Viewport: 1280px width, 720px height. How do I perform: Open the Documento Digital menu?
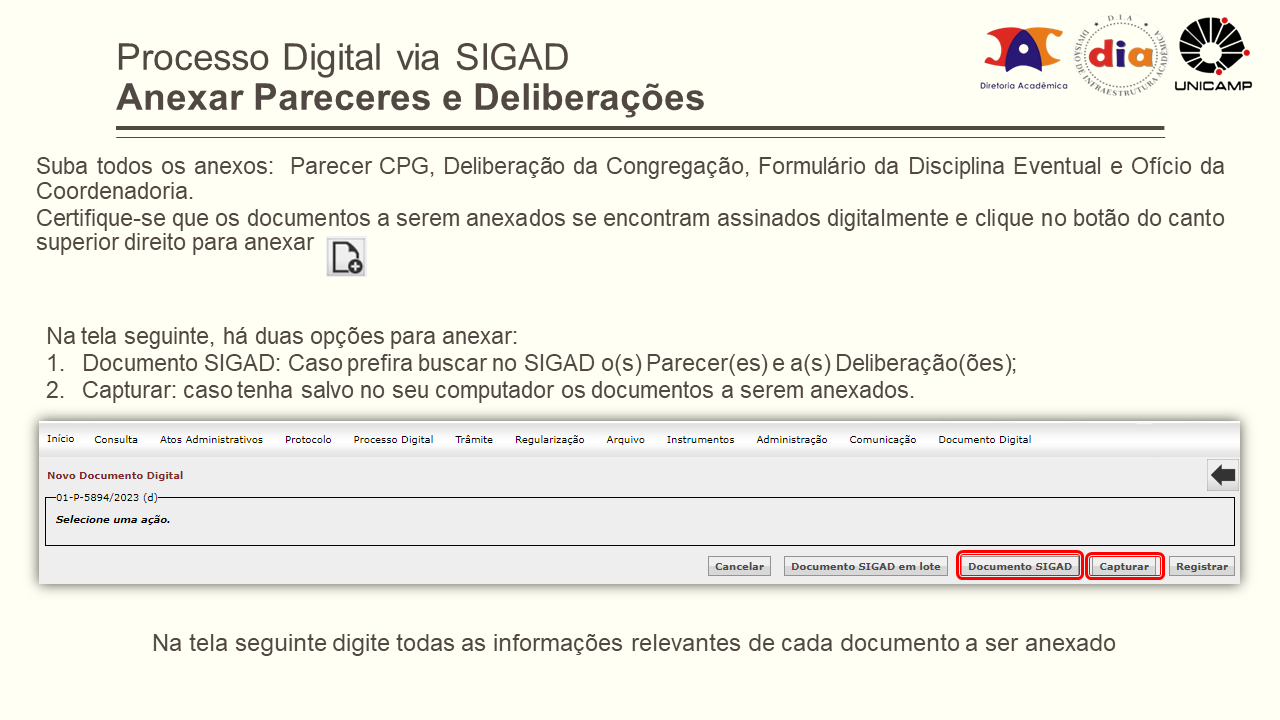985,440
